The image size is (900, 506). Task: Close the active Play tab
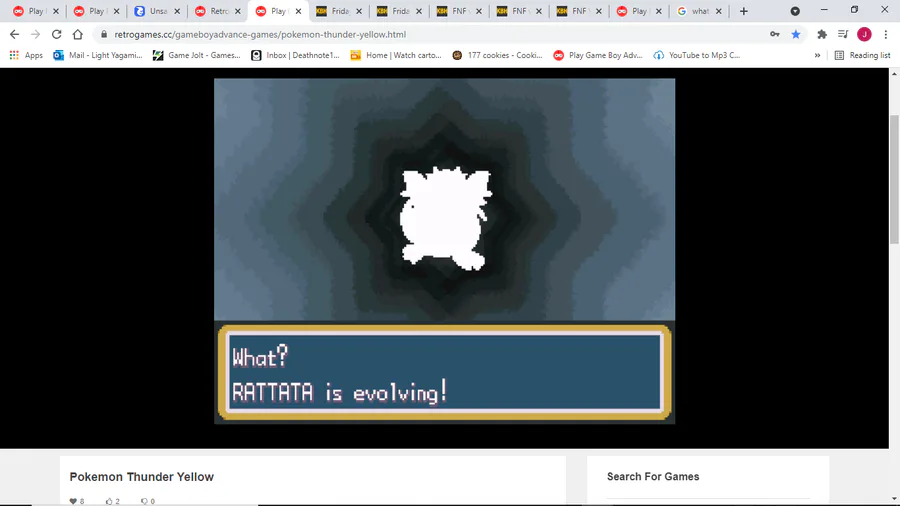(298, 11)
